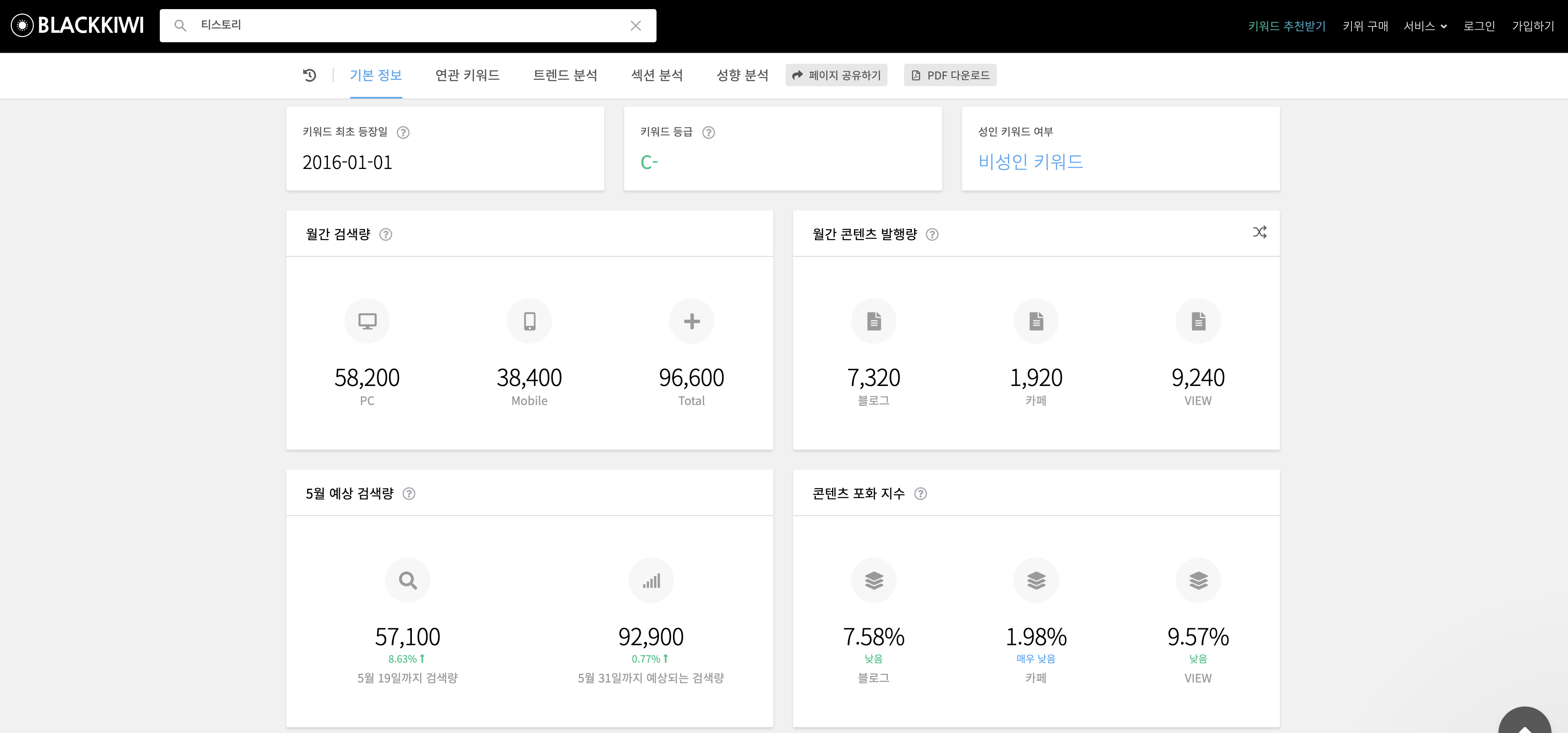Click the magnifier icon above 57,100

(408, 580)
